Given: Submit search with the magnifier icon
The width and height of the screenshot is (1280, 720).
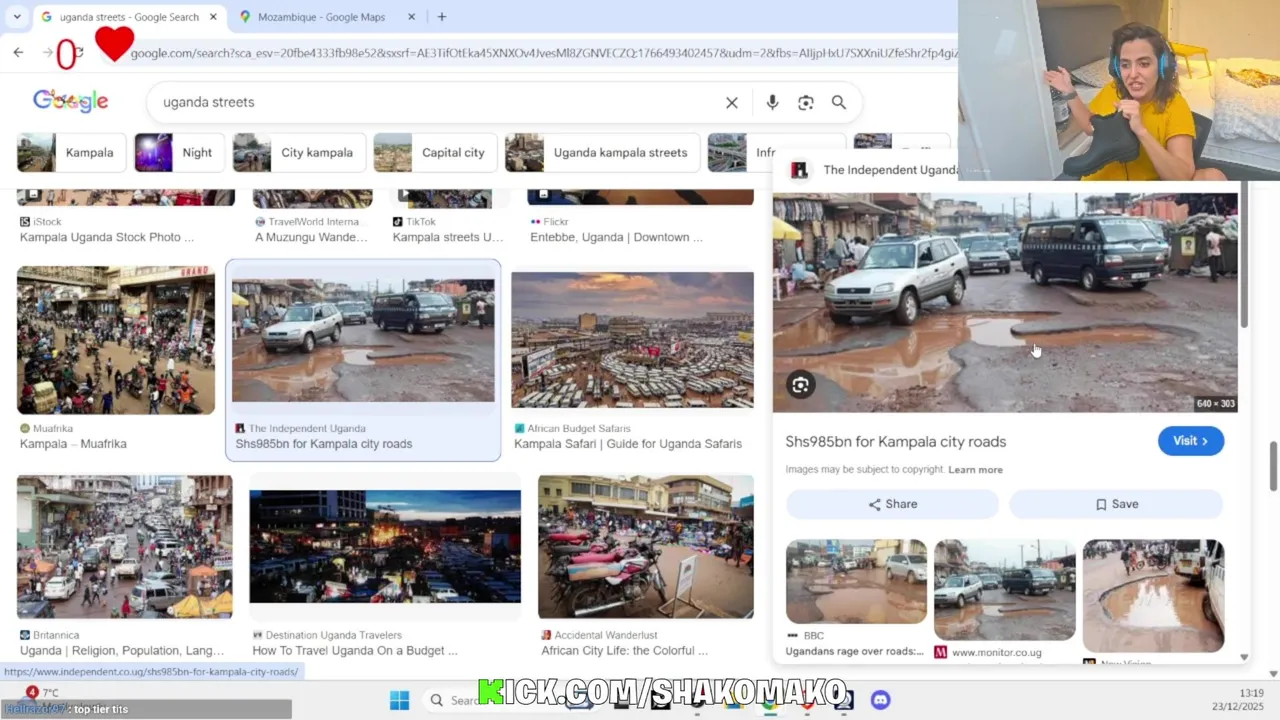Looking at the screenshot, I should tap(839, 103).
